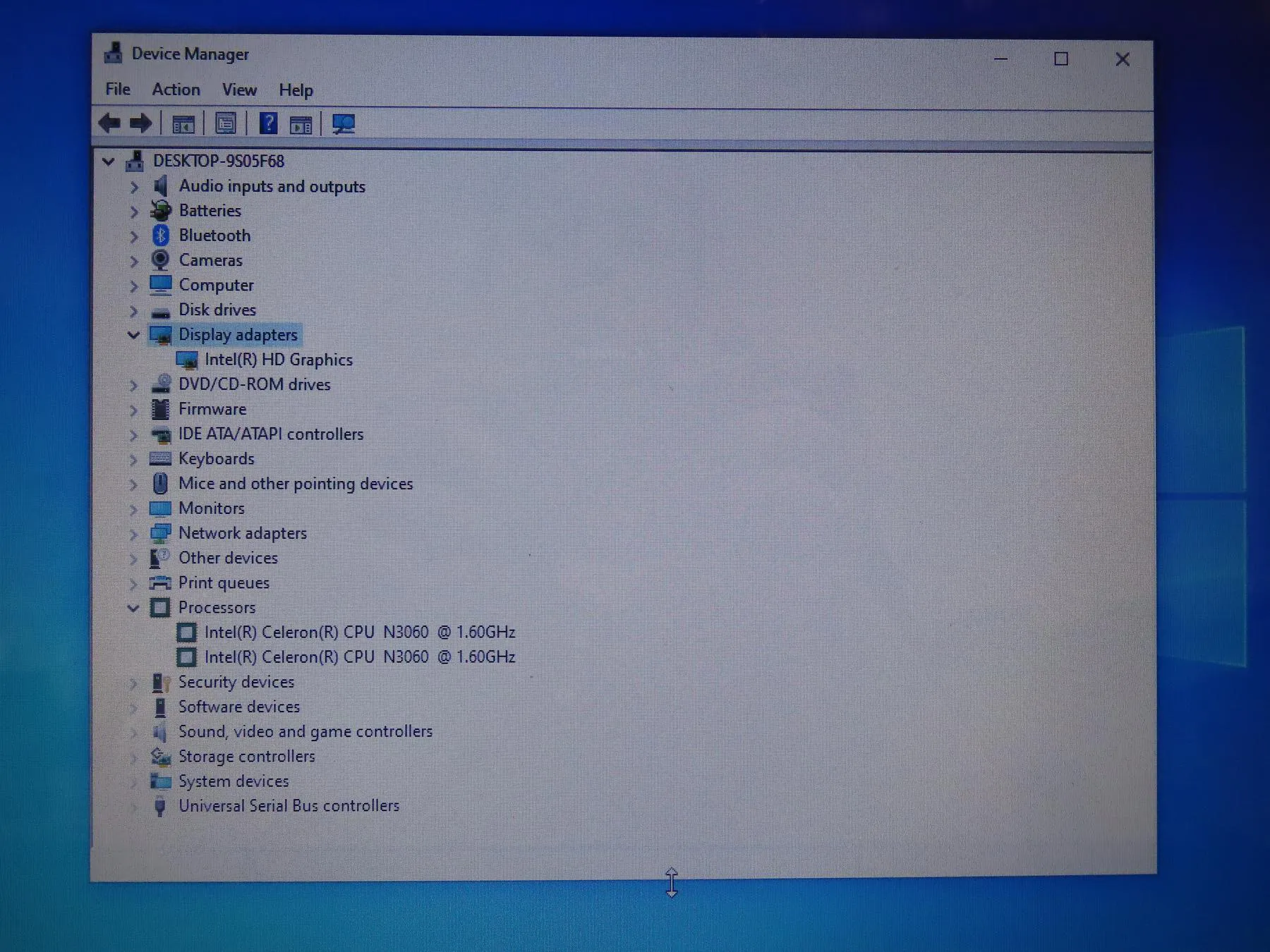This screenshot has height=952, width=1270.
Task: Click the Network adapters icon
Action: tap(161, 533)
